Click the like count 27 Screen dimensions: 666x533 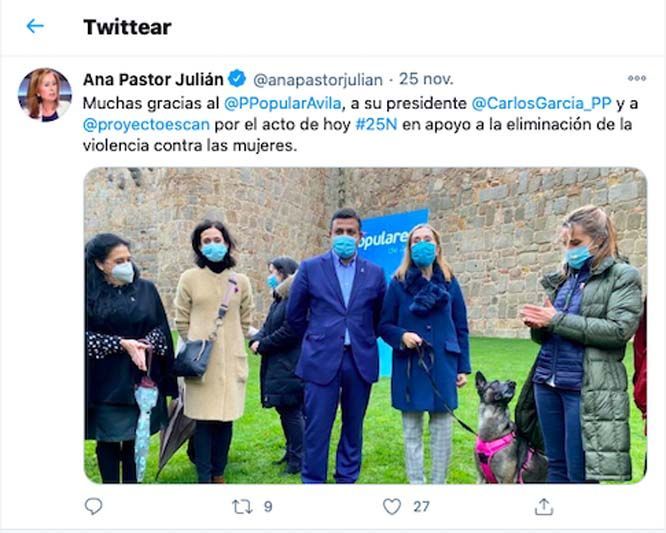421,507
